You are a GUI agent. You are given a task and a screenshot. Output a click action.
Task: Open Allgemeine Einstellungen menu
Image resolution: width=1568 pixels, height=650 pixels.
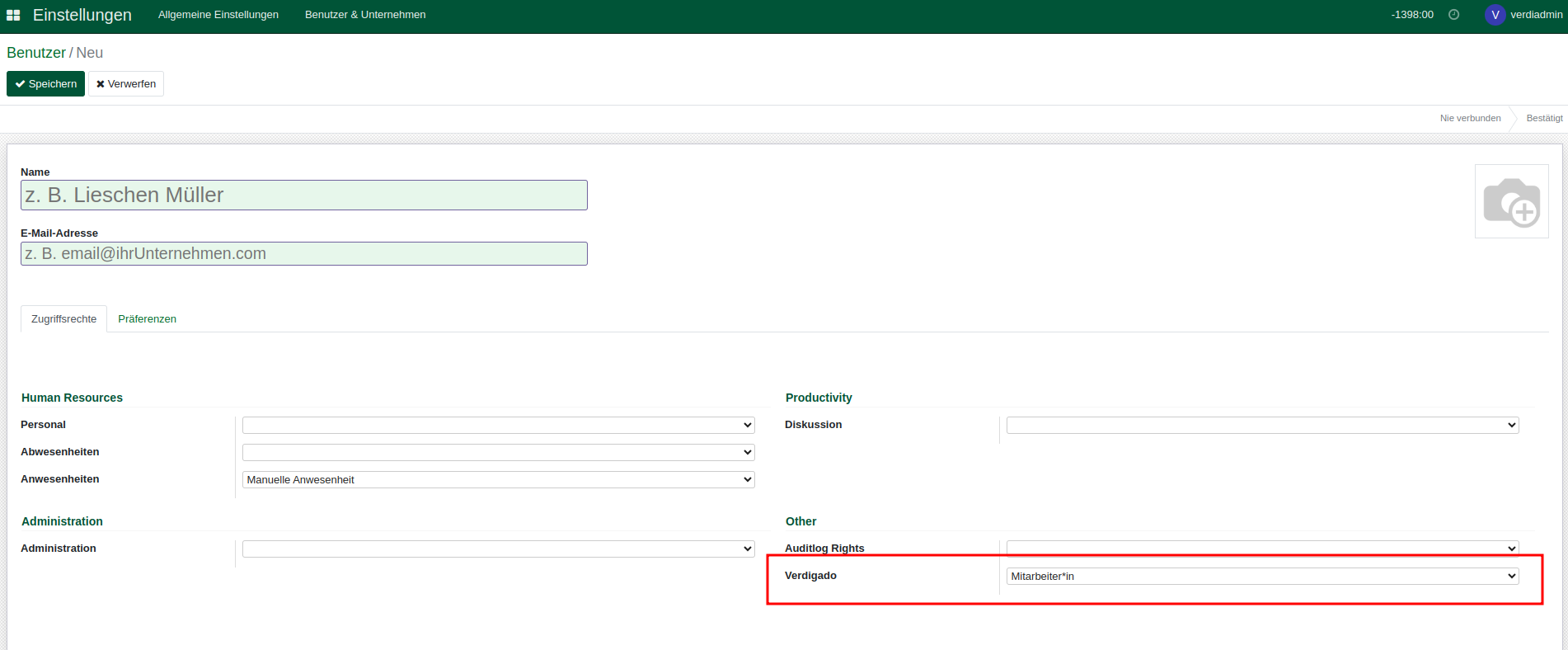coord(218,15)
